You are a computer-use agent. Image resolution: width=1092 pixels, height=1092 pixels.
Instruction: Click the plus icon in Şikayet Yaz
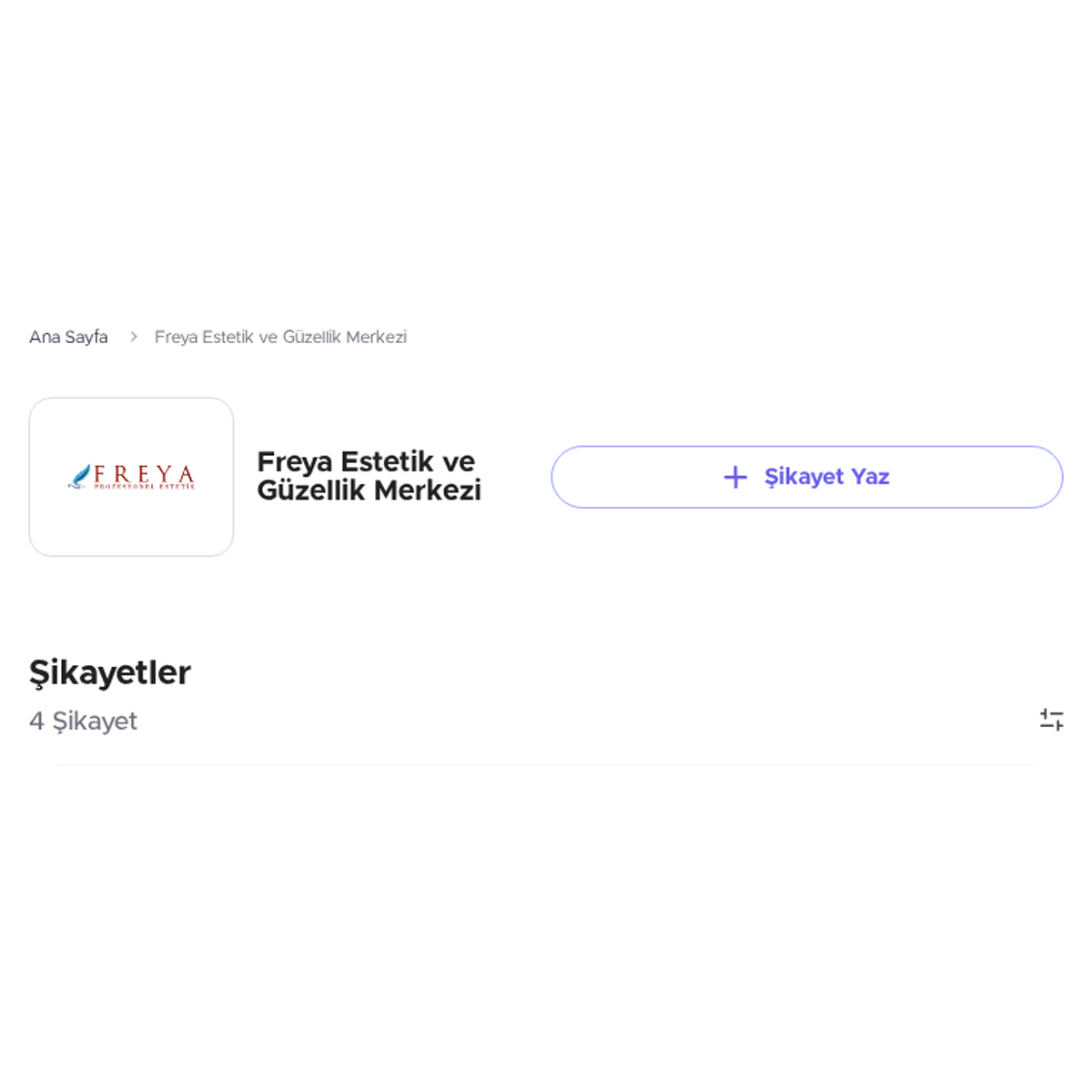pyautogui.click(x=735, y=477)
